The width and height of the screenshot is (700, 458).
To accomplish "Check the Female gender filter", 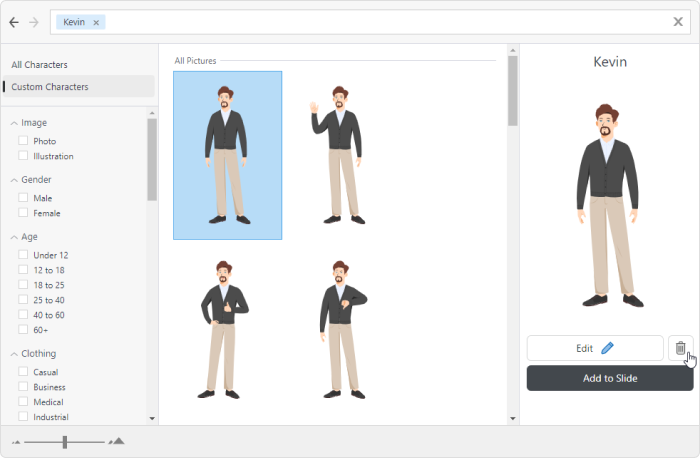I will (23, 213).
